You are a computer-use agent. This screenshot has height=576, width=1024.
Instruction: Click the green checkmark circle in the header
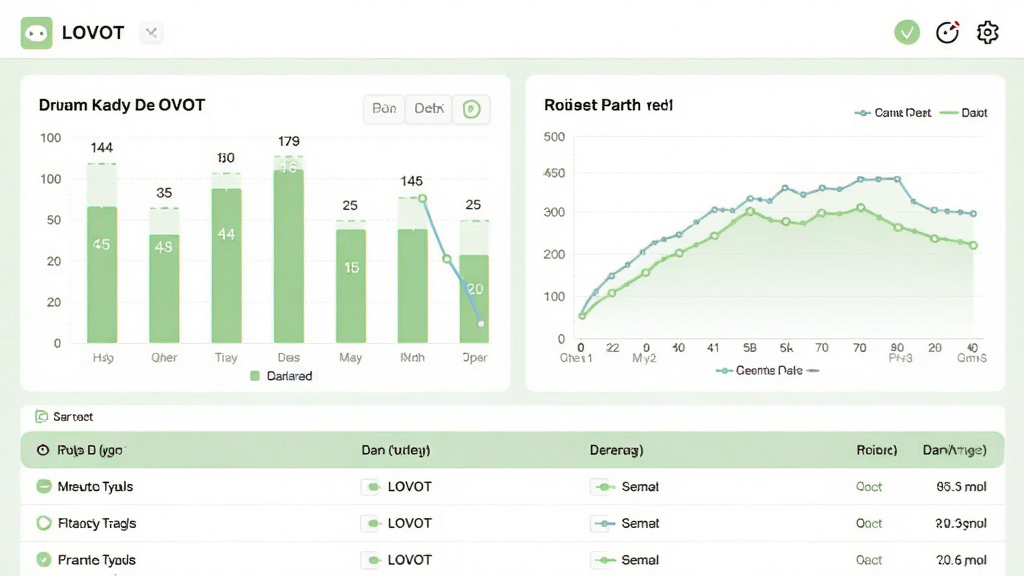tap(906, 32)
